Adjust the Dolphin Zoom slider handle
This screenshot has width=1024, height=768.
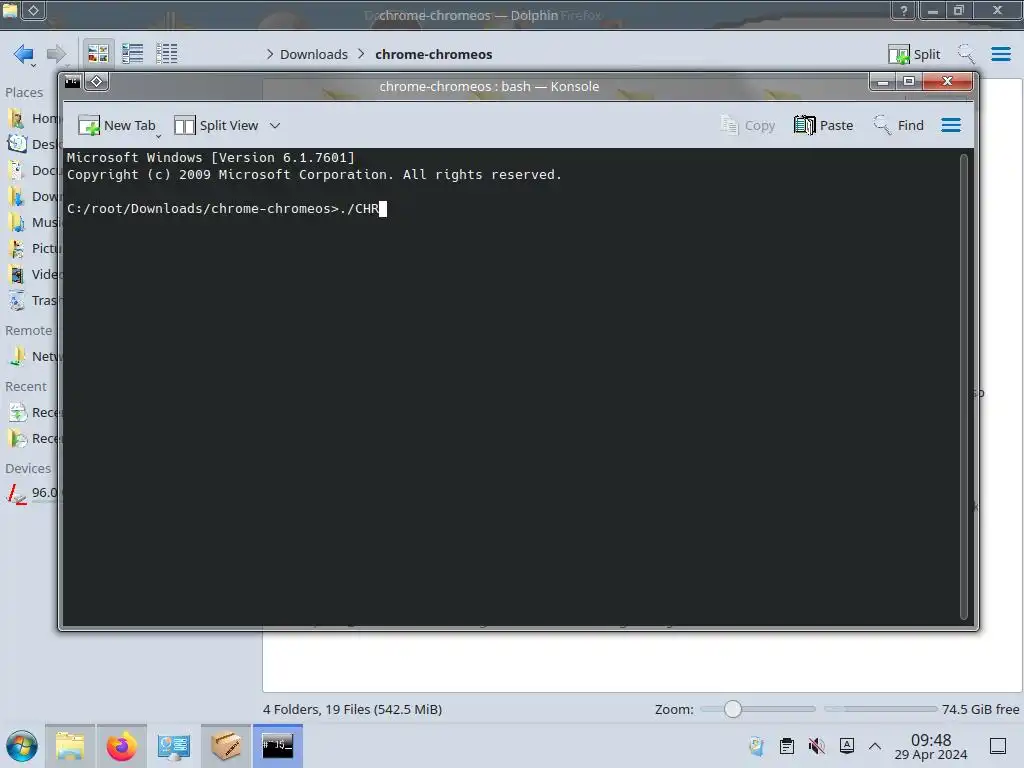tap(733, 709)
